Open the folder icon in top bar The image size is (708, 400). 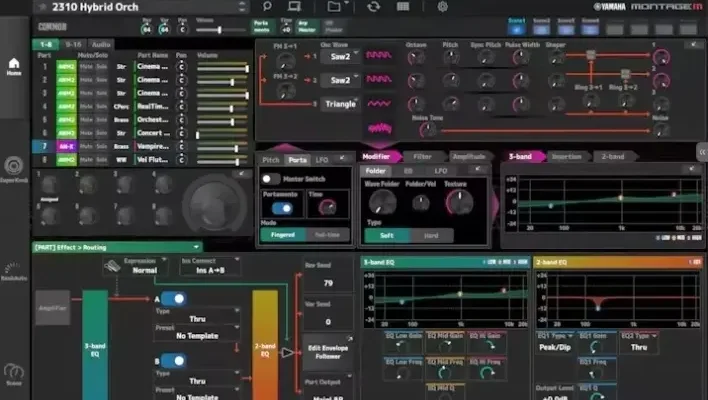[334, 7]
